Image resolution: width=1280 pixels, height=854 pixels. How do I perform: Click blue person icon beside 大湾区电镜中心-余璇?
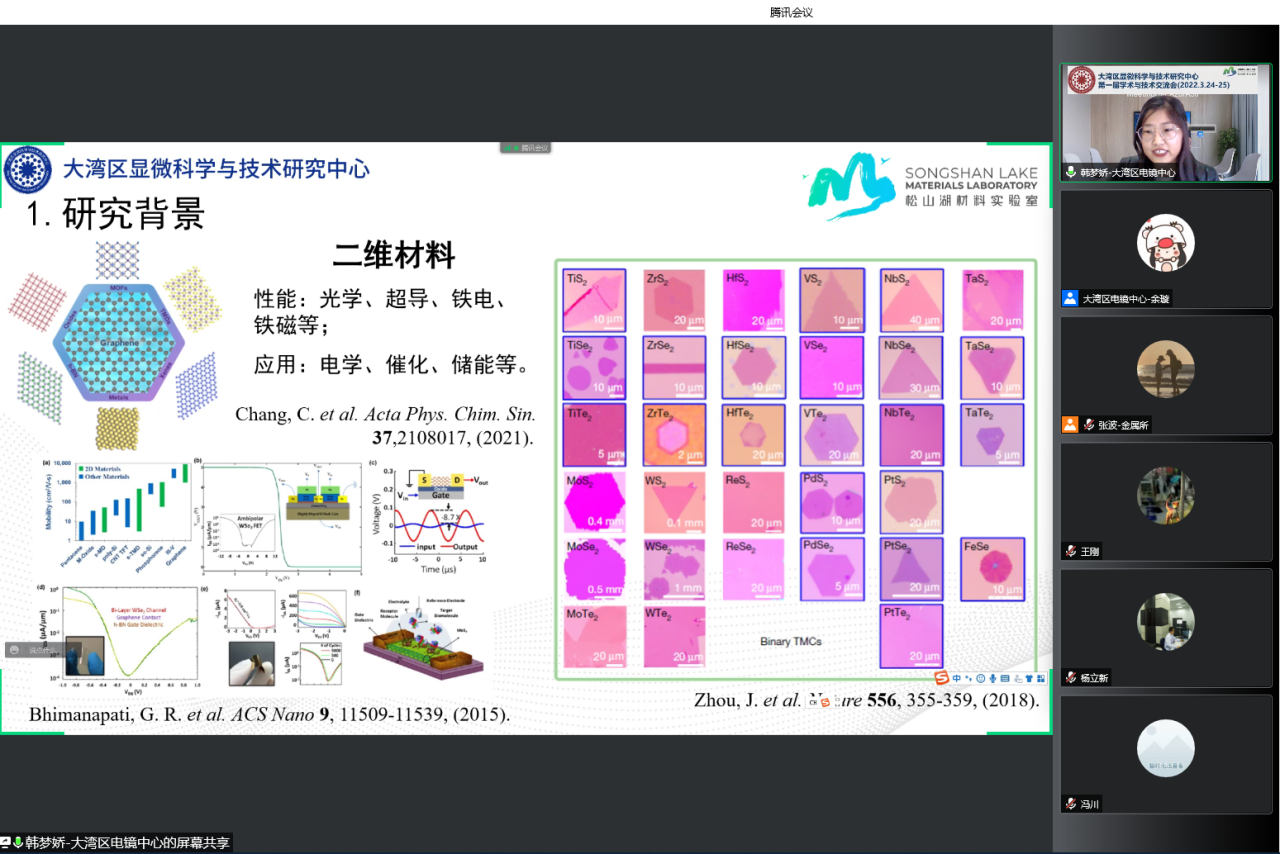pos(1070,298)
